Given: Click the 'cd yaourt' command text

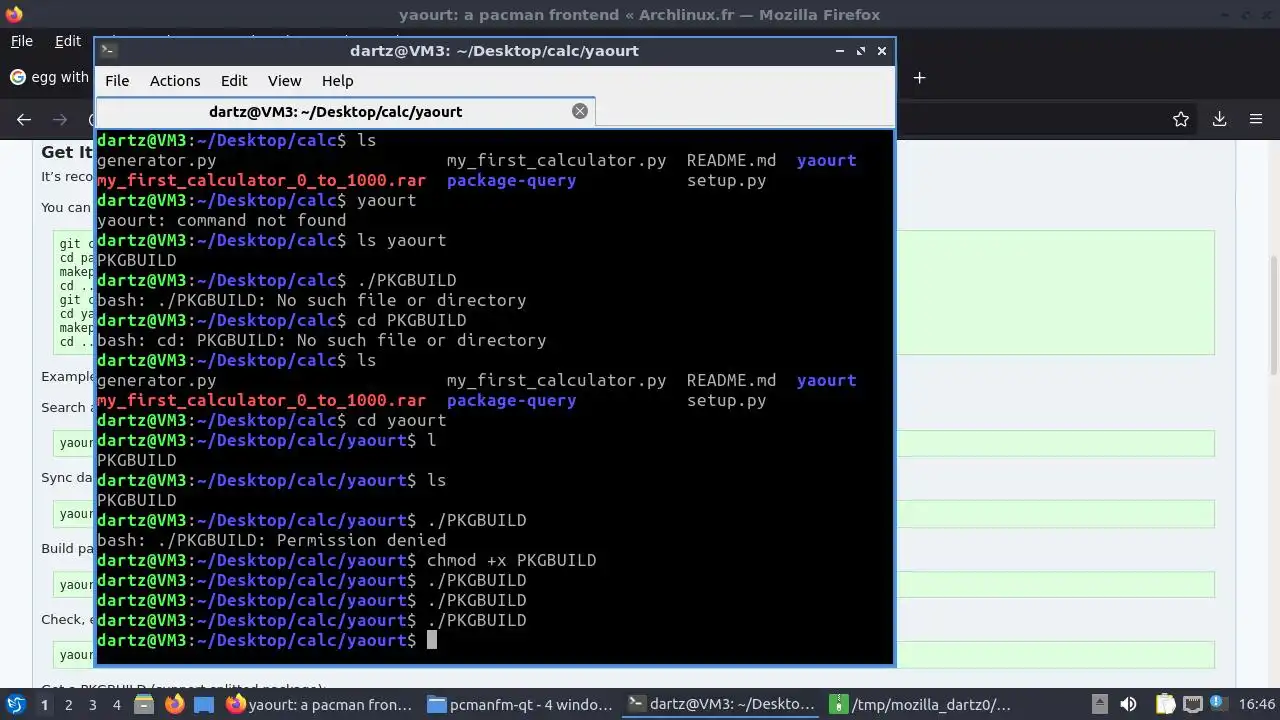Looking at the screenshot, I should tap(401, 420).
